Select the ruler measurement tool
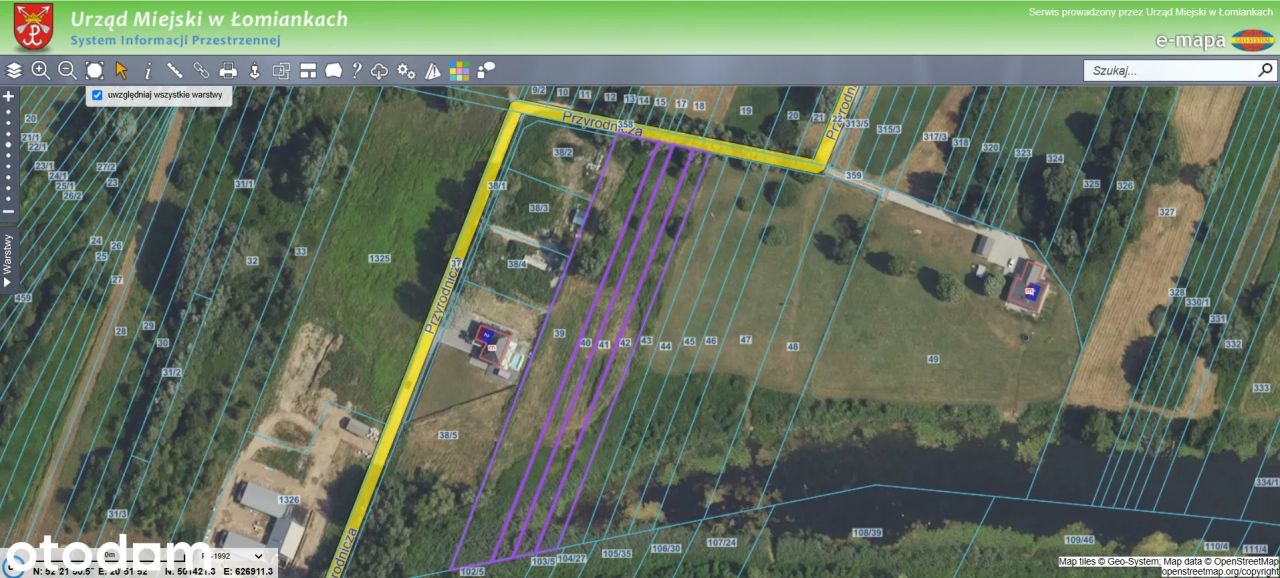This screenshot has width=1280, height=578. click(174, 70)
